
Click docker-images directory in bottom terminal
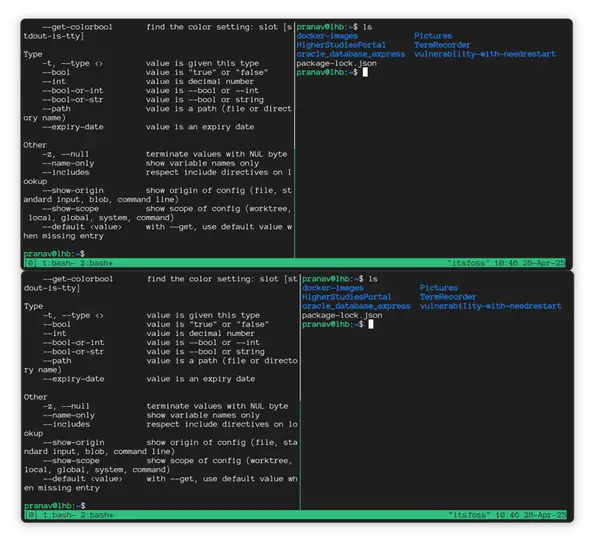pyautogui.click(x=333, y=288)
